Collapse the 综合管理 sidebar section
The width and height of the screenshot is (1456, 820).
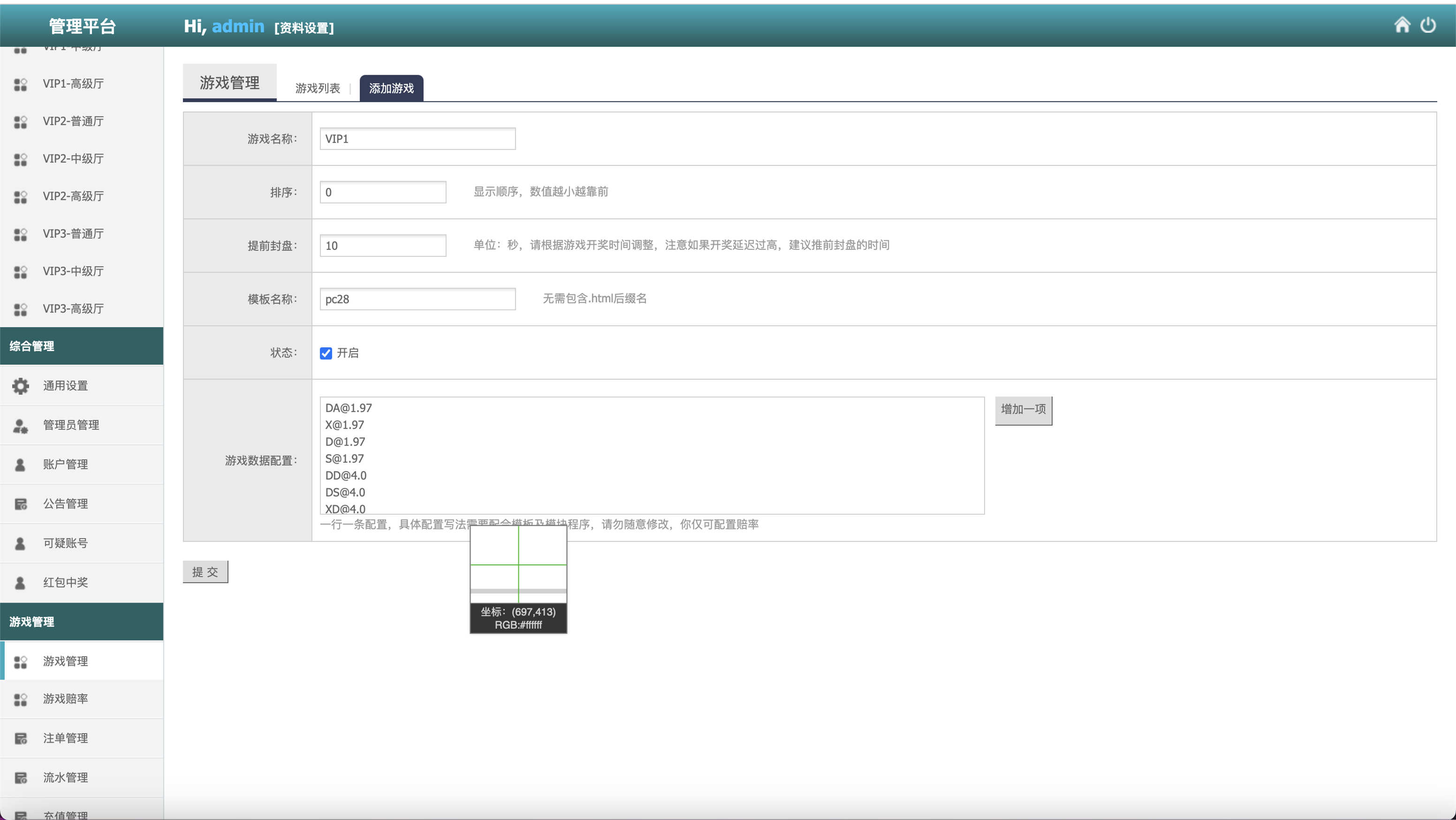(82, 346)
